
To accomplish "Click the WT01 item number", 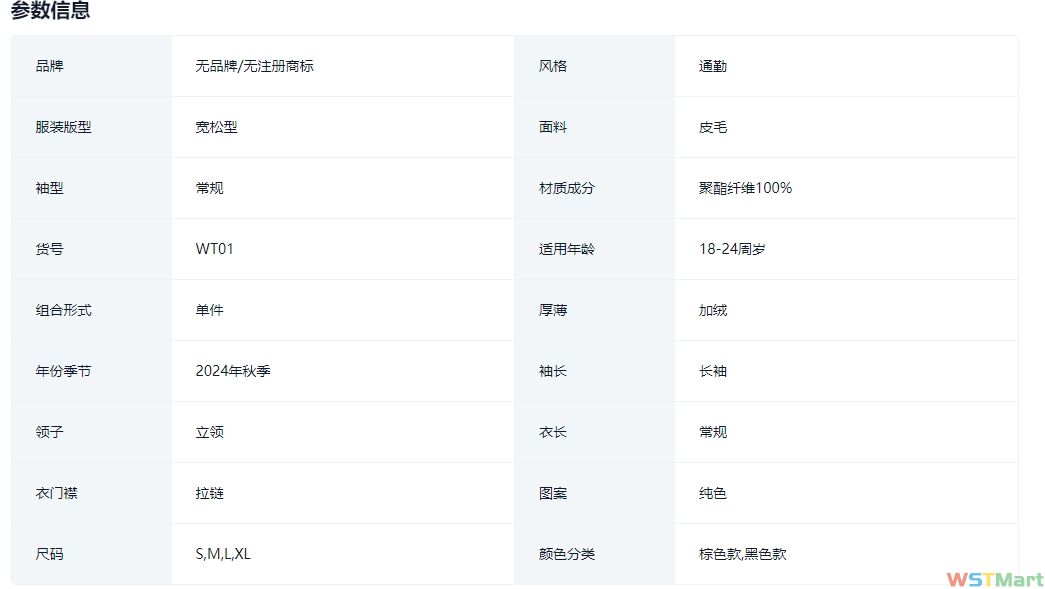I will pos(214,249).
